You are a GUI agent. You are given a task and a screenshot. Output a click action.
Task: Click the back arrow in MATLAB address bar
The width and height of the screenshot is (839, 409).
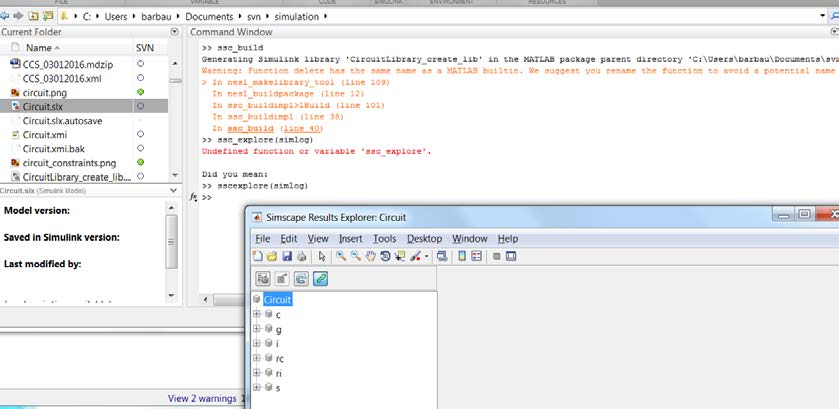(x=6, y=17)
